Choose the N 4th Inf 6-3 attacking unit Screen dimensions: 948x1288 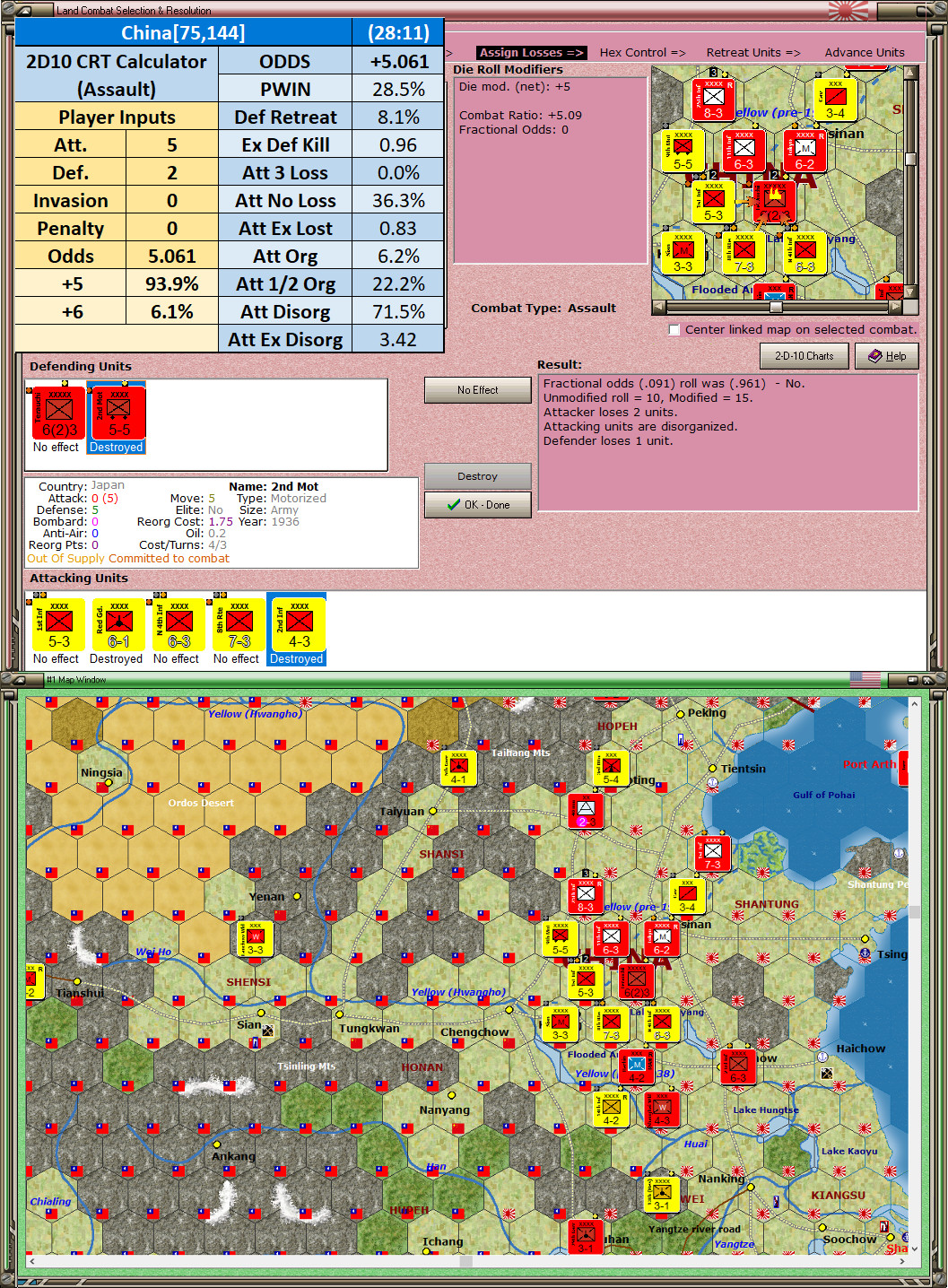(x=178, y=625)
